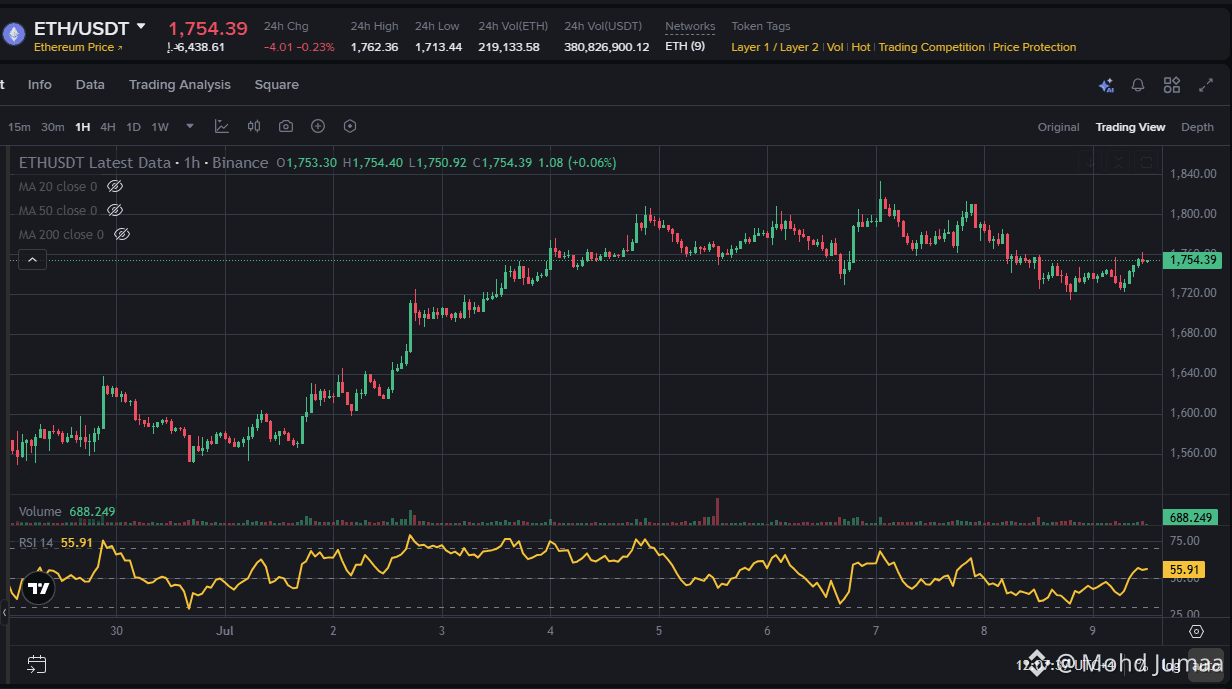Take a chart snapshot with camera icon
Viewport: 1232px width, 689px height.
point(286,126)
